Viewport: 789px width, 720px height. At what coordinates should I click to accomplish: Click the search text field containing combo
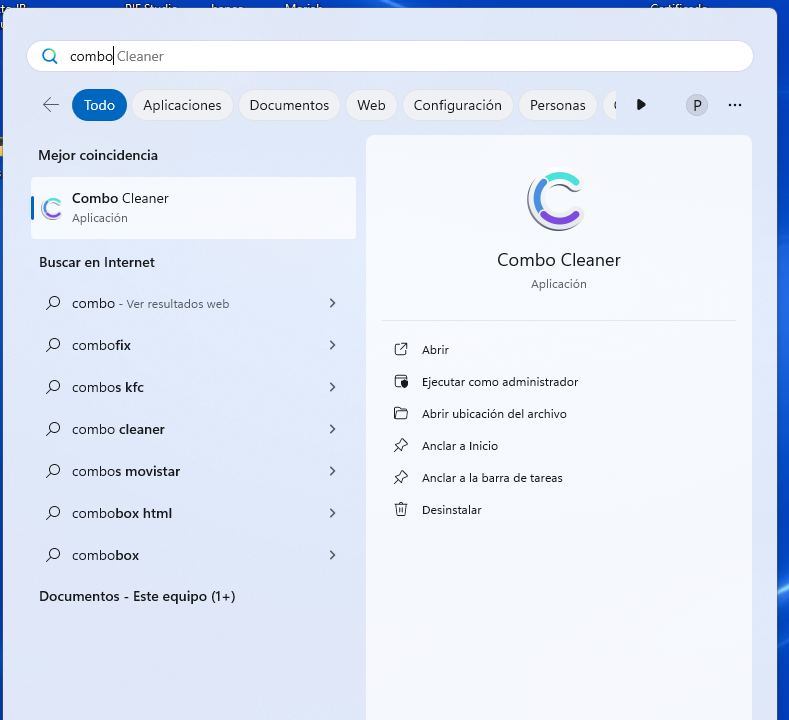tap(389, 56)
